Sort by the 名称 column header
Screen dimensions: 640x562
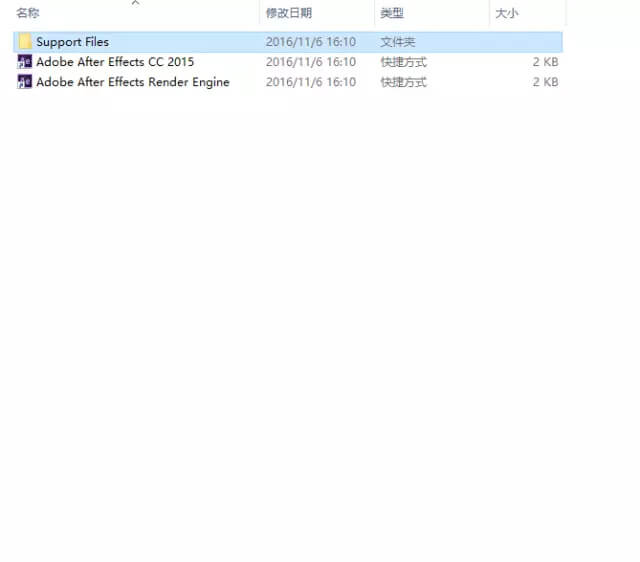(28, 13)
